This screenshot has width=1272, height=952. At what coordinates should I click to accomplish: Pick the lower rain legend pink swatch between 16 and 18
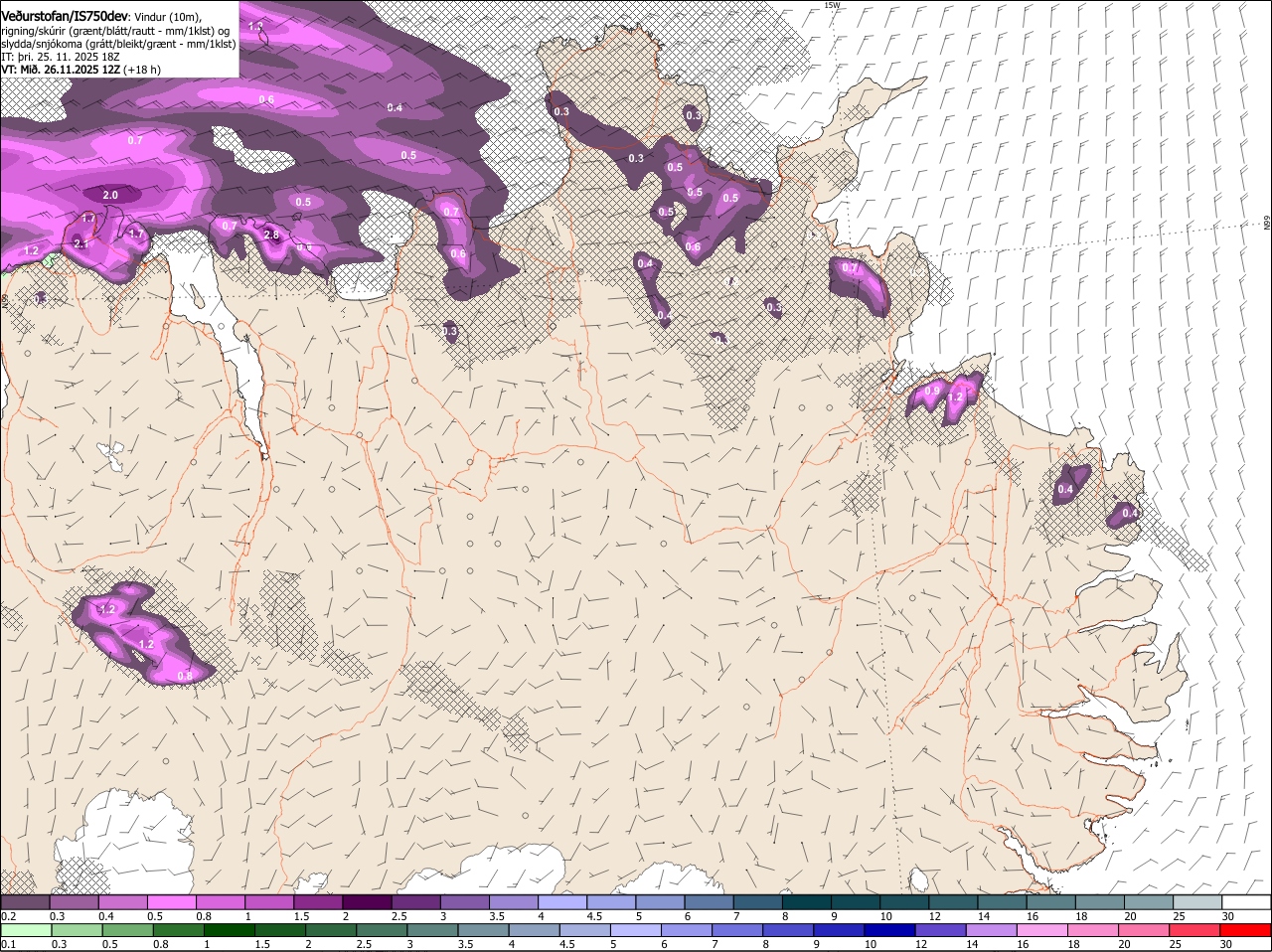click(1044, 930)
